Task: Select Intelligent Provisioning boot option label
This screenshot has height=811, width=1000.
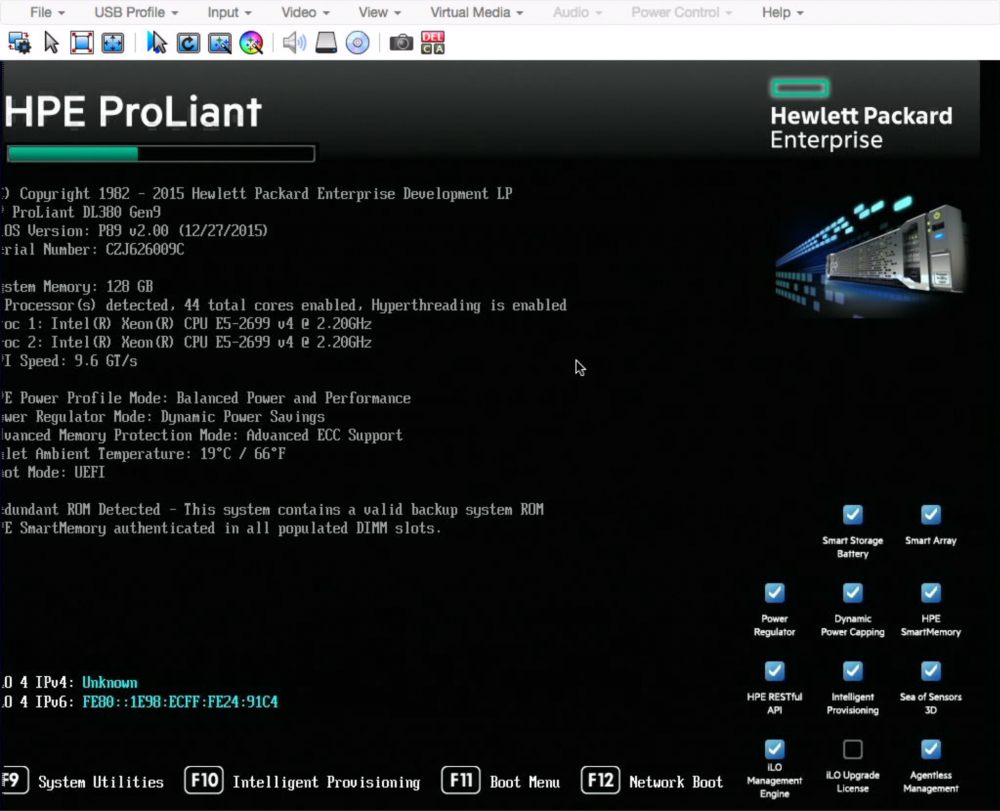Action: click(326, 782)
